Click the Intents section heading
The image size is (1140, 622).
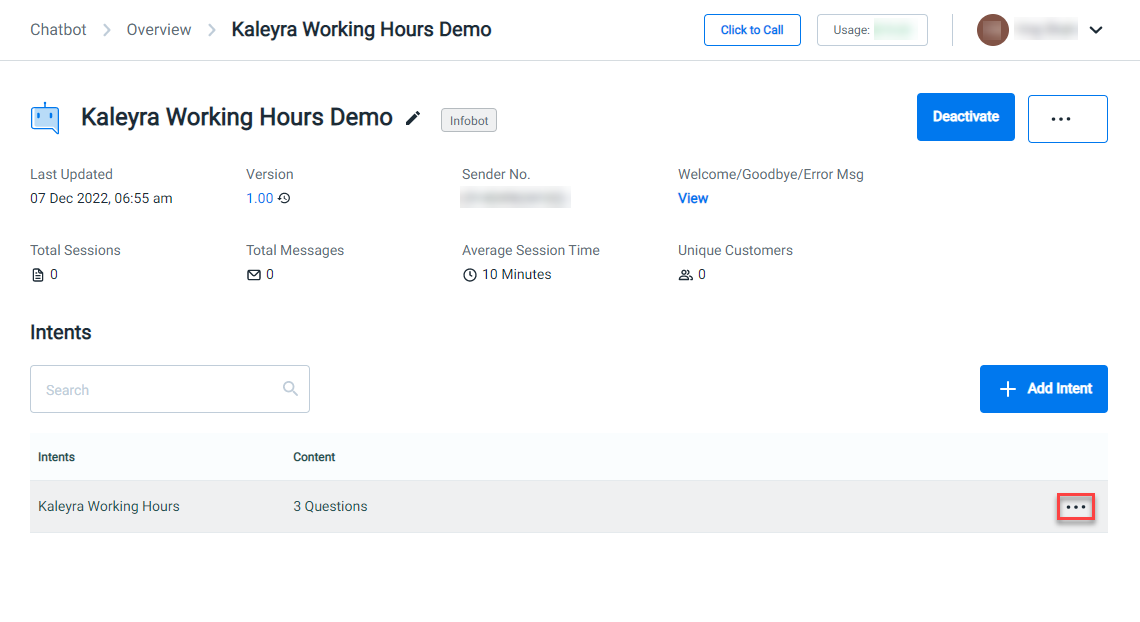[x=60, y=332]
